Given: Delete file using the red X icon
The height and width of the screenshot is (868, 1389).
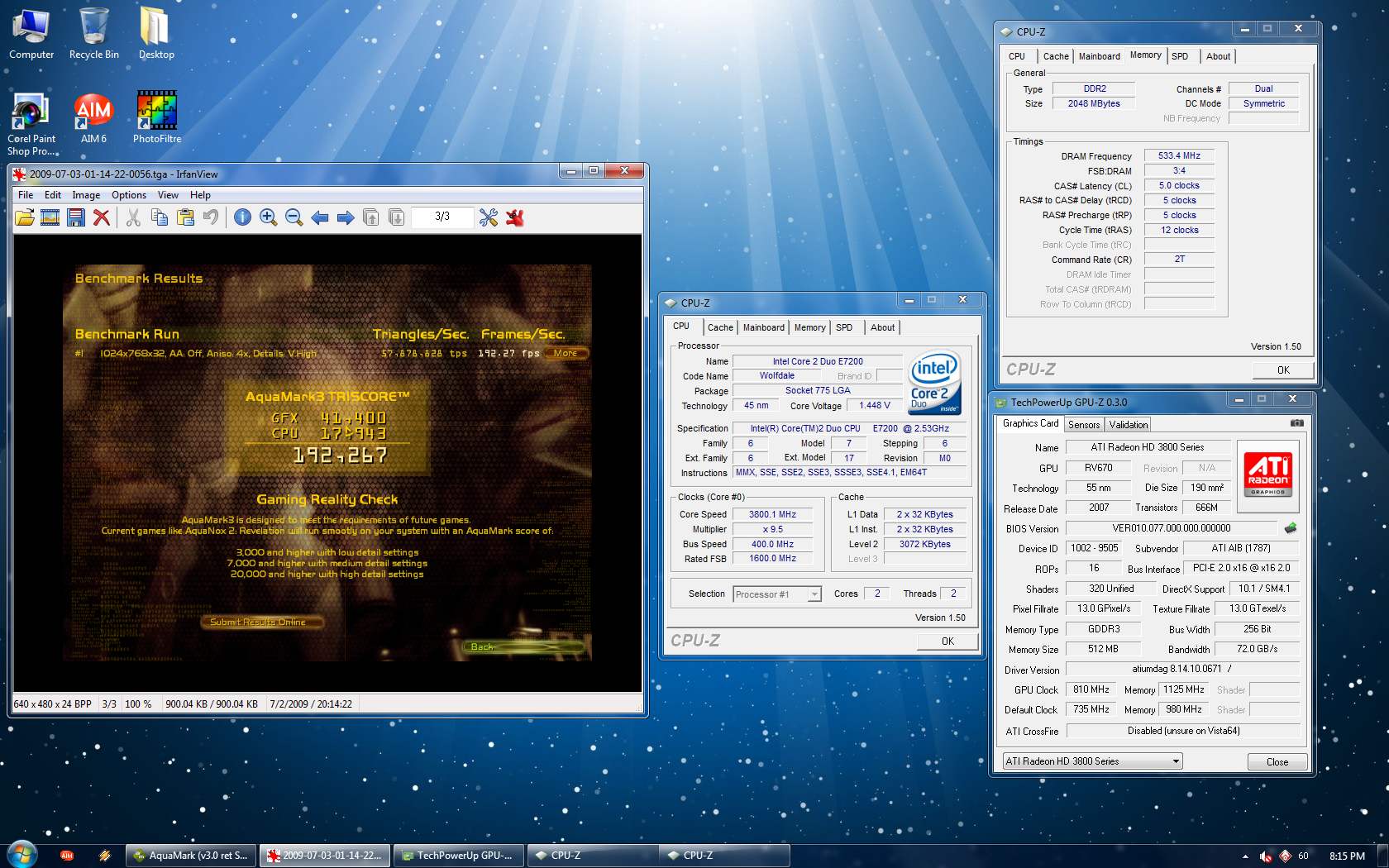Looking at the screenshot, I should pos(102,217).
